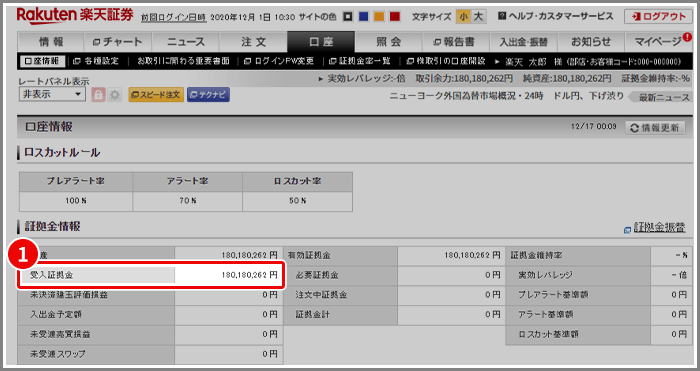Click 取引余力:180,180,262円 in status line
The height and width of the screenshot is (371, 700).
(464, 79)
